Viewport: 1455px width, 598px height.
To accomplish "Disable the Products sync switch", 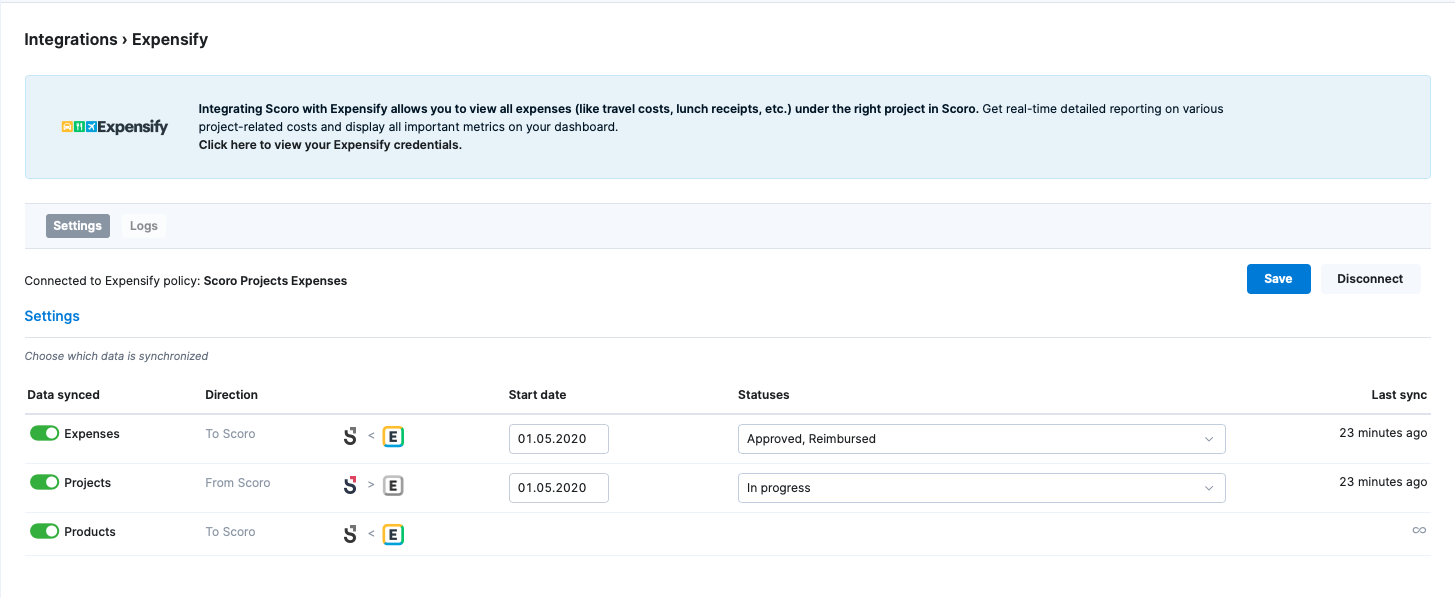I will pos(44,532).
